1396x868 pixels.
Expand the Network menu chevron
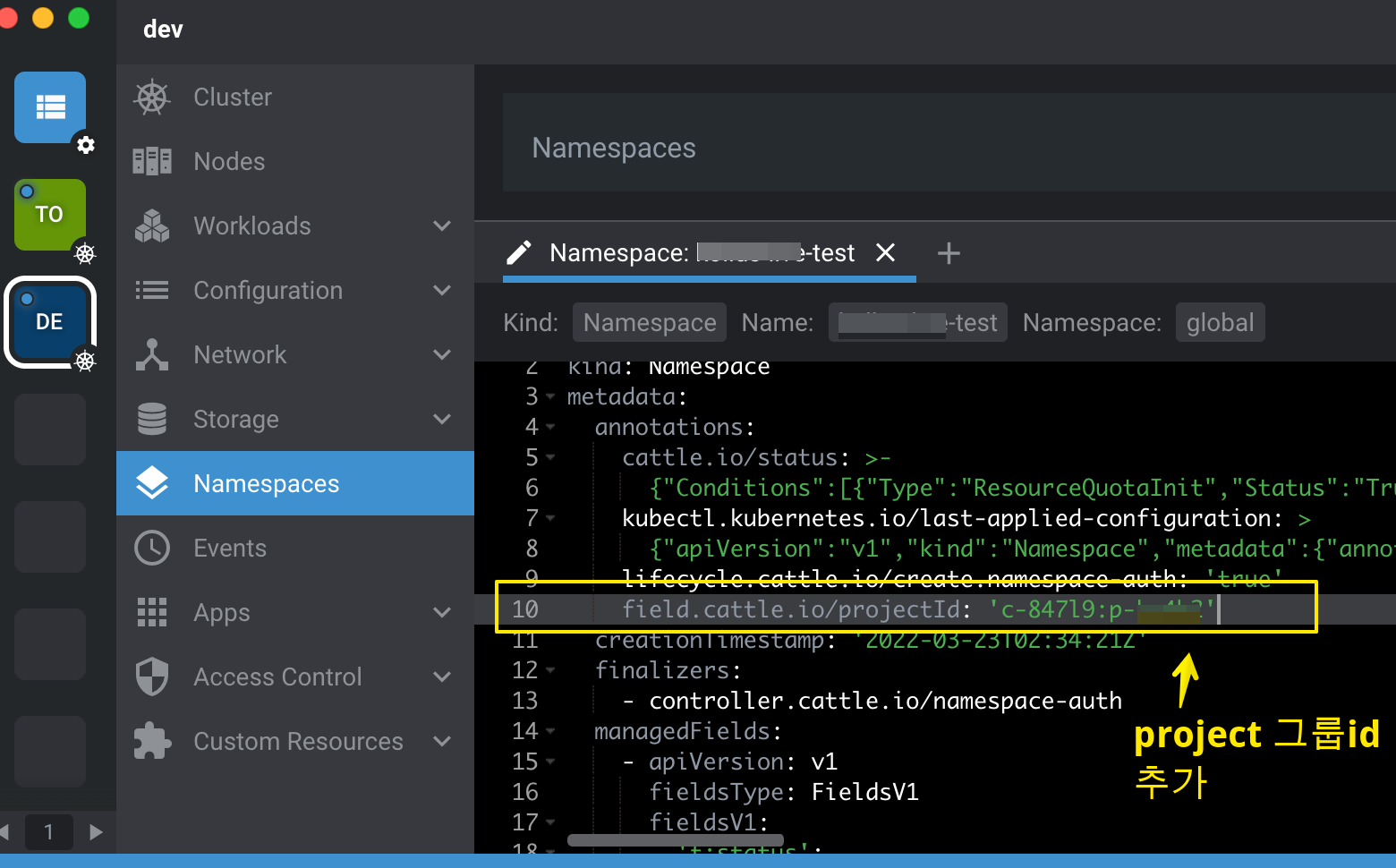click(x=442, y=354)
